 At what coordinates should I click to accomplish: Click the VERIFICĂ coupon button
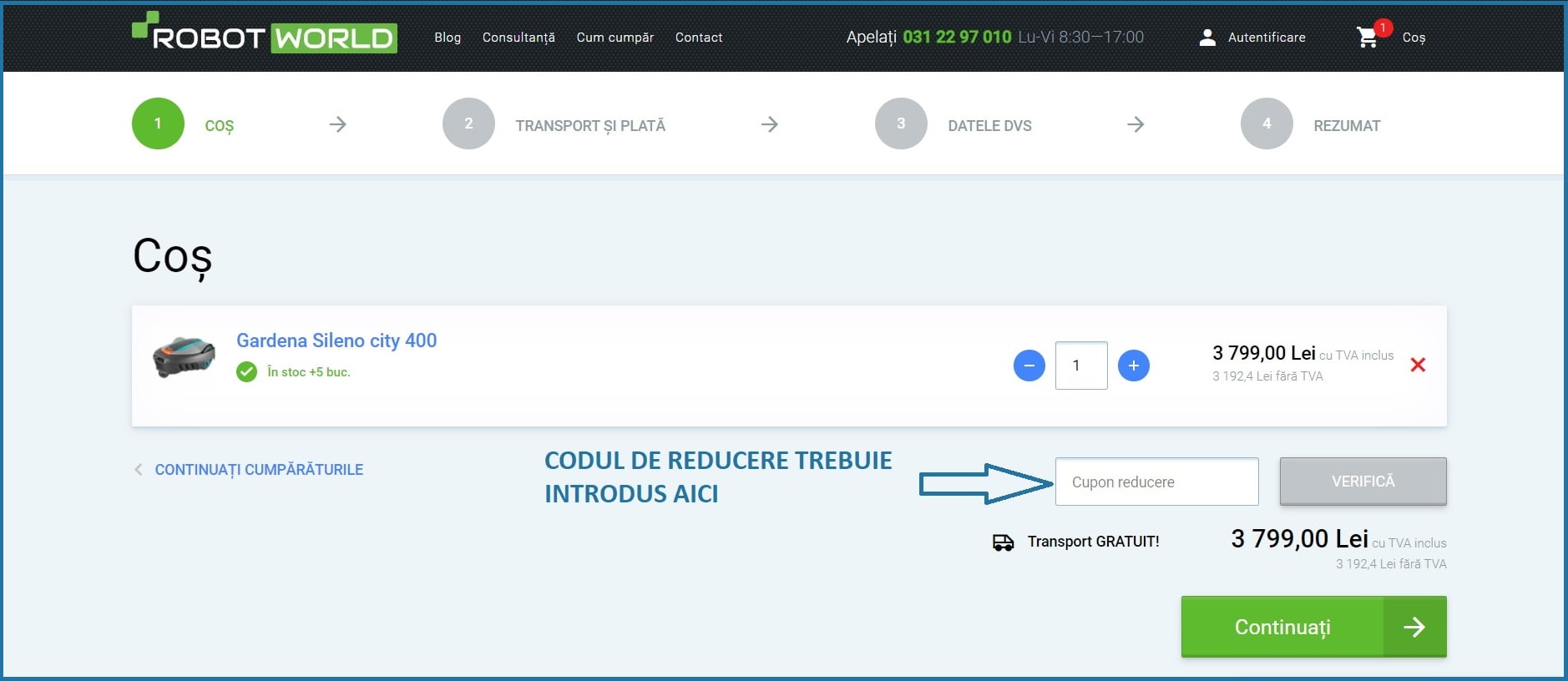click(1363, 482)
